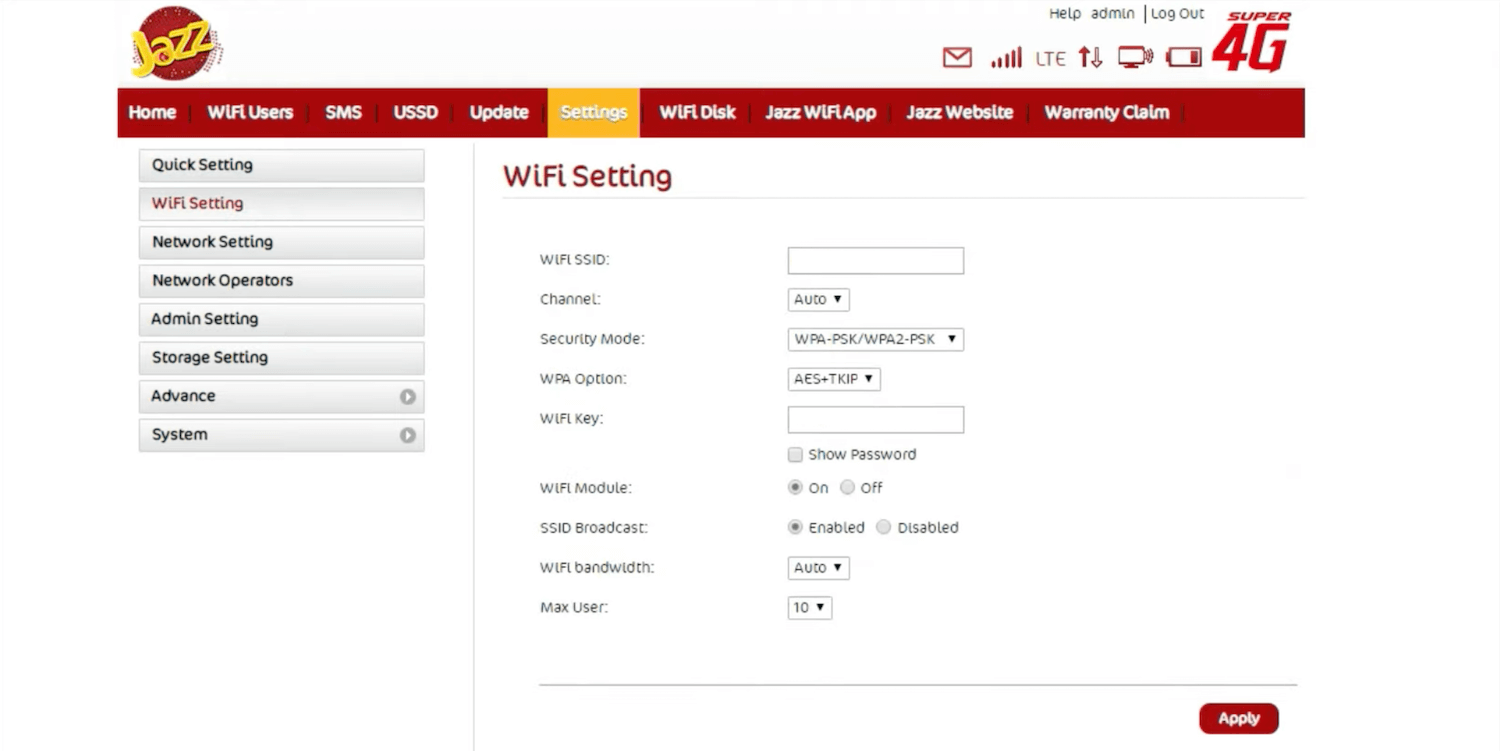Open the USSD tab
The width and height of the screenshot is (1500, 751).
415,113
